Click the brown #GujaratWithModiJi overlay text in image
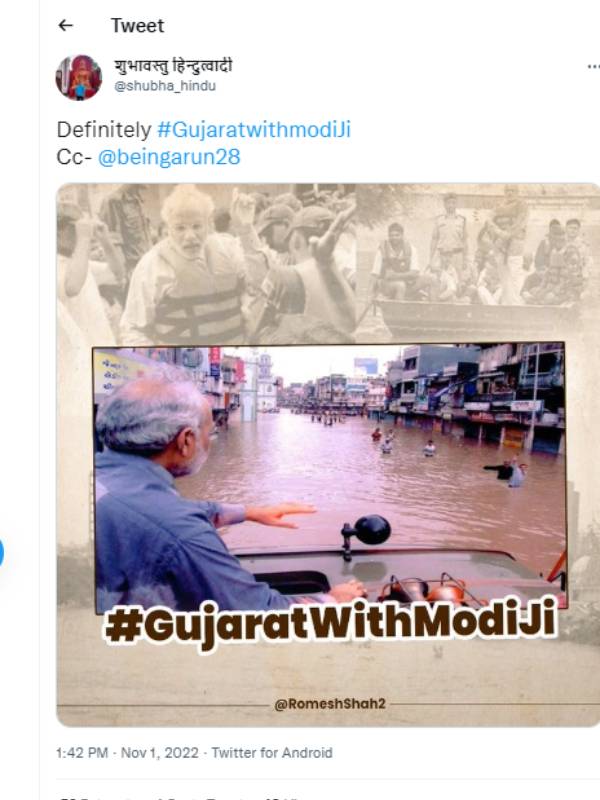This screenshot has width=600, height=800. [331, 623]
